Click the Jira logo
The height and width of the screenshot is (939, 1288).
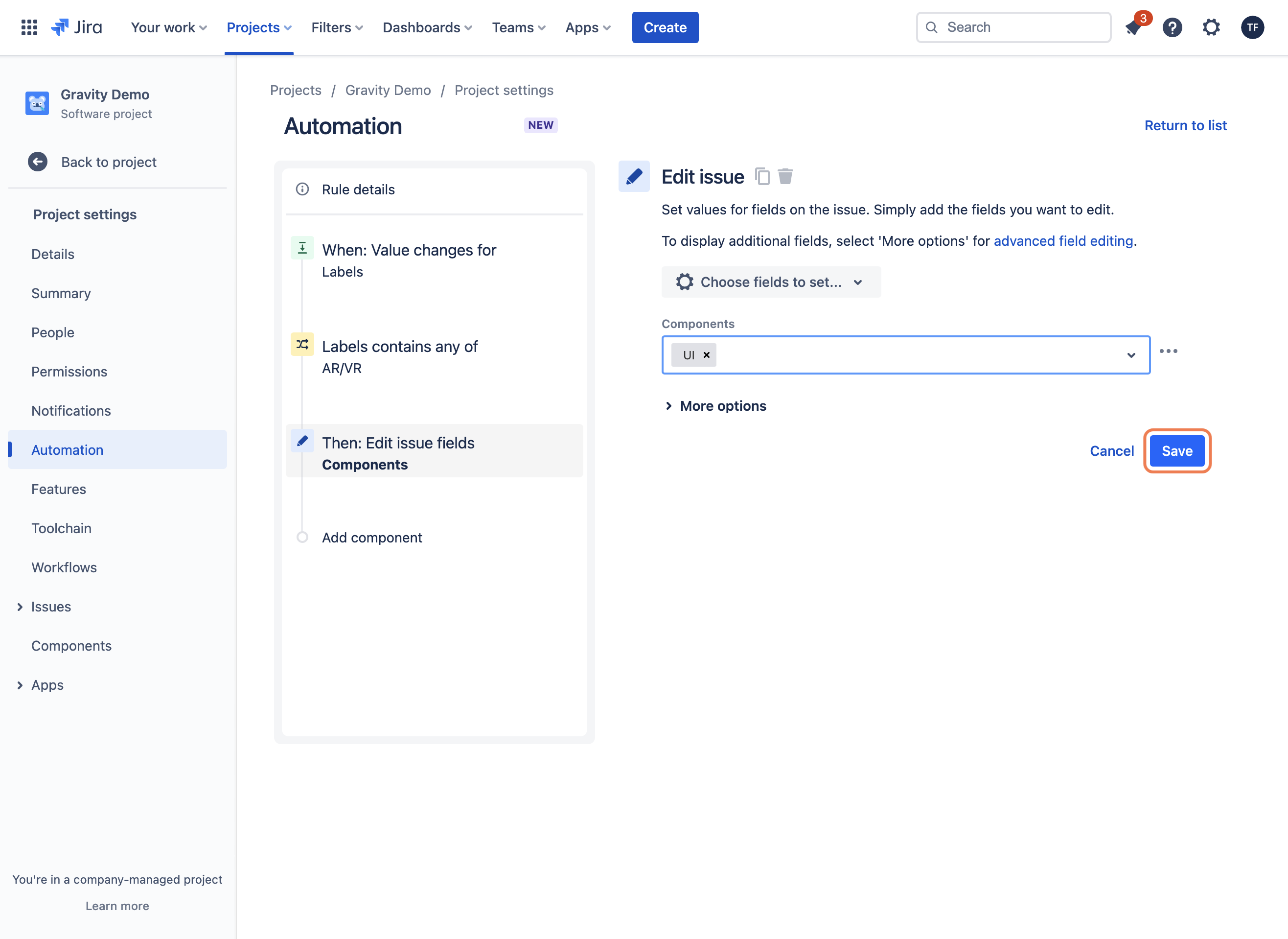(76, 27)
